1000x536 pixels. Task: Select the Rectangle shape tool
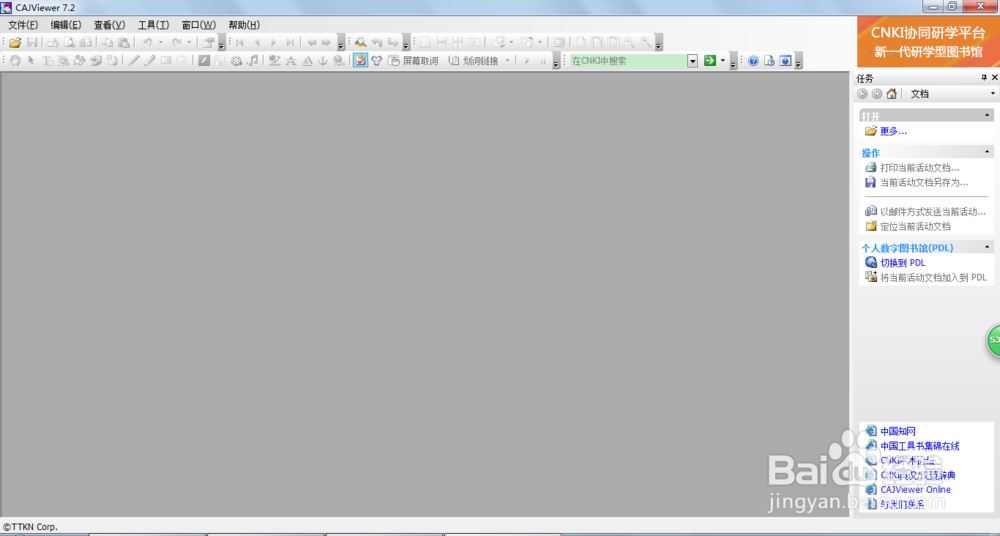166,61
